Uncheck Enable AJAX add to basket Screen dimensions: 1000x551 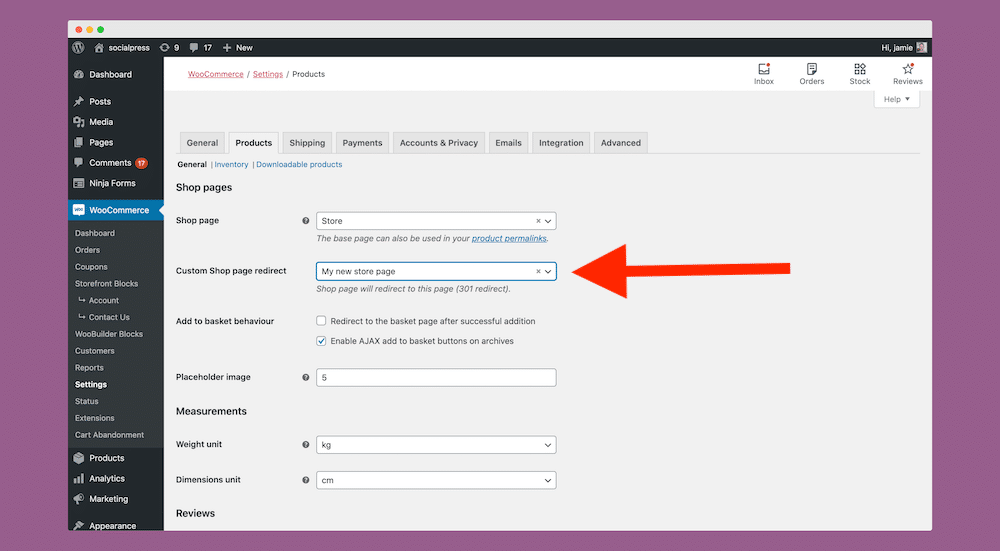[x=321, y=341]
